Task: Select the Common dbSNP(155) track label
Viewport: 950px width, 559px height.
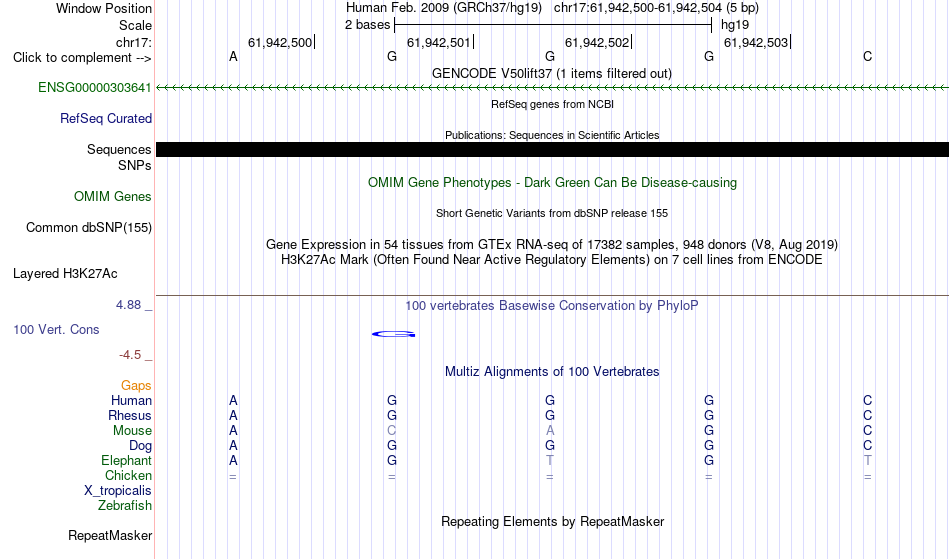Action: tap(89, 228)
